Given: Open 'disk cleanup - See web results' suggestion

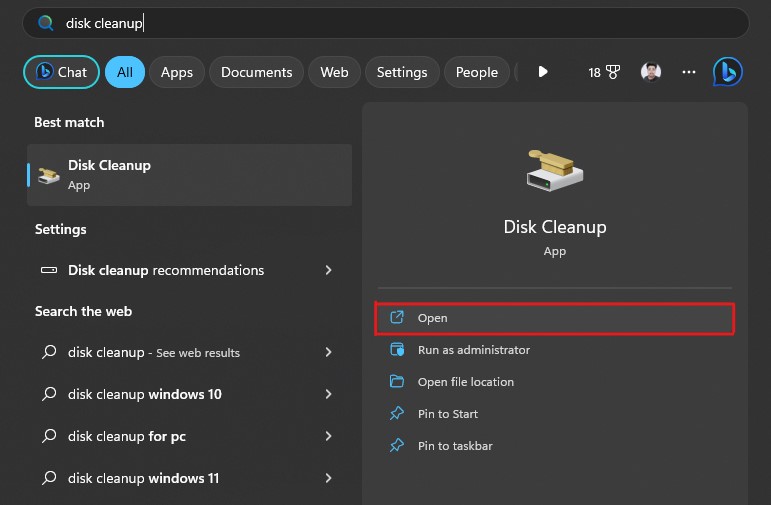Looking at the screenshot, I should coord(189,352).
